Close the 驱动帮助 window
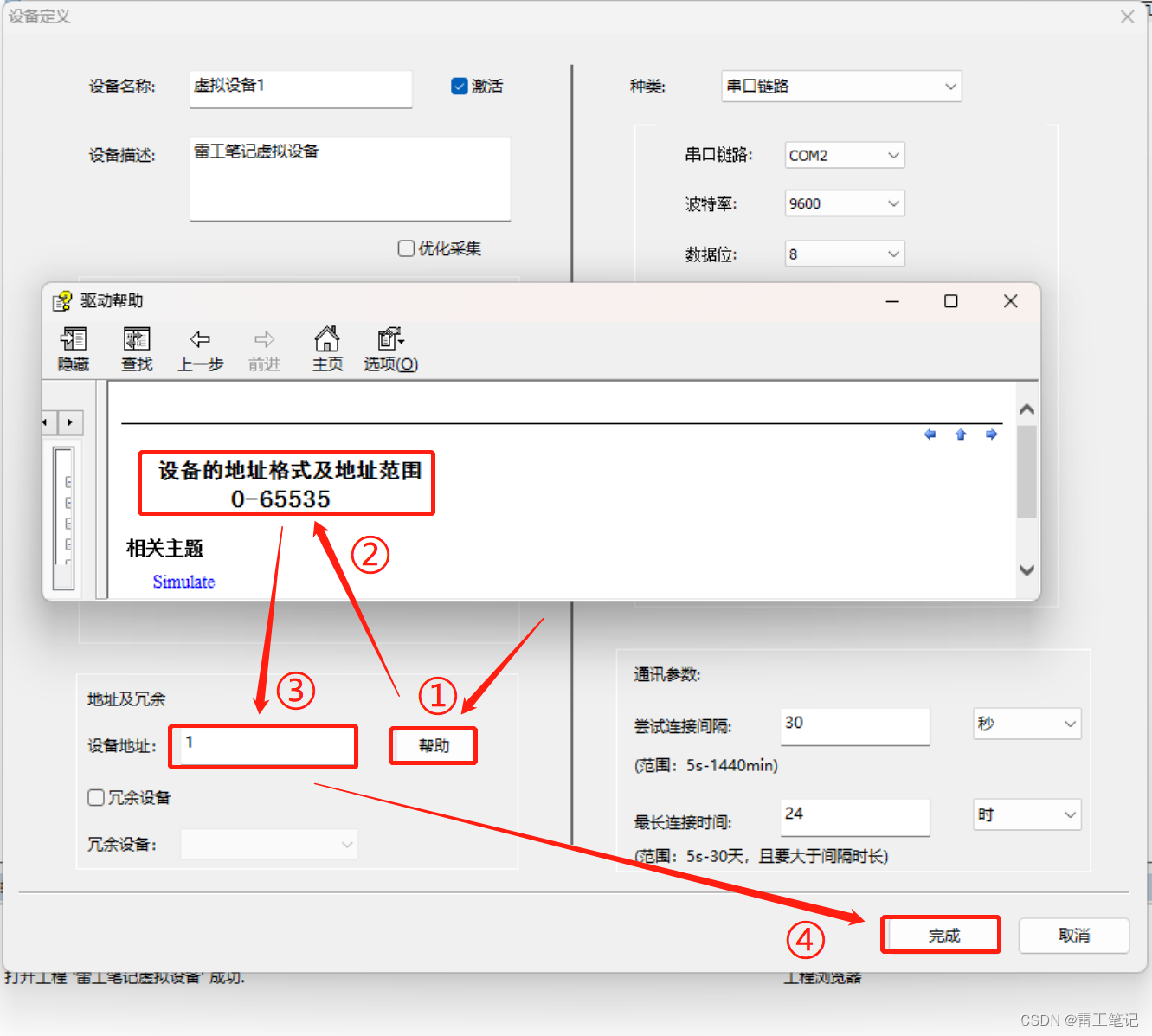 (x=1010, y=301)
